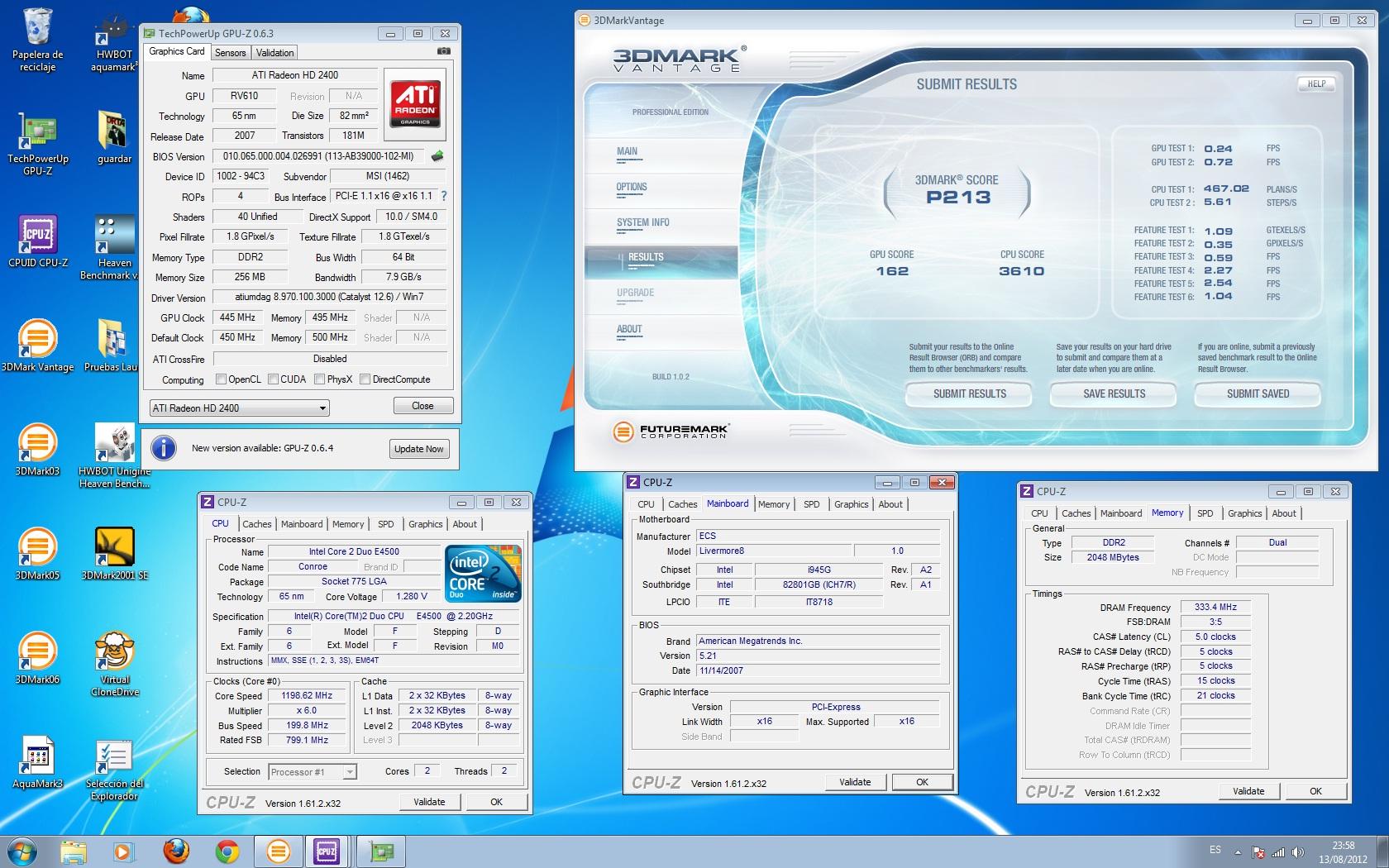Toggle the DirectCompute checkbox
This screenshot has width=1389, height=868.
point(365,379)
